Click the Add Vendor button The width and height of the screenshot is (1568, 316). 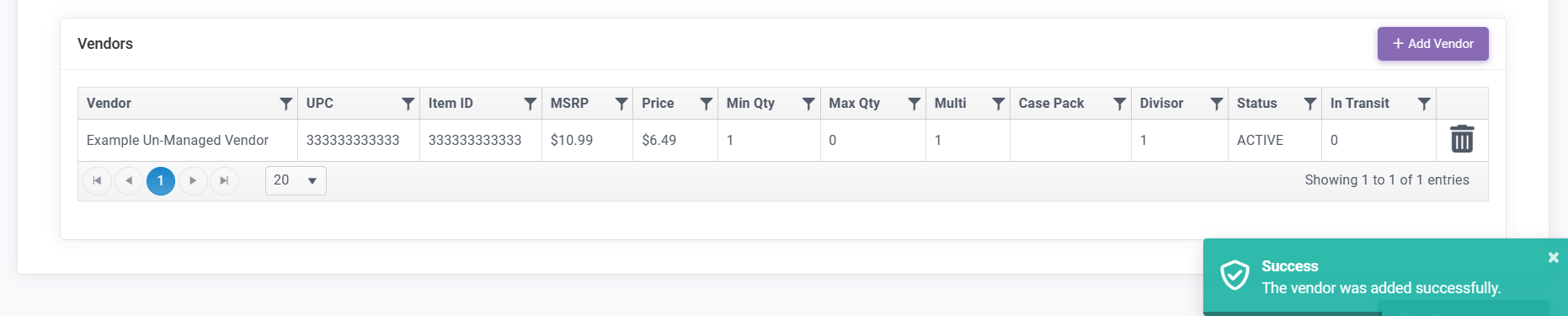click(x=1433, y=44)
